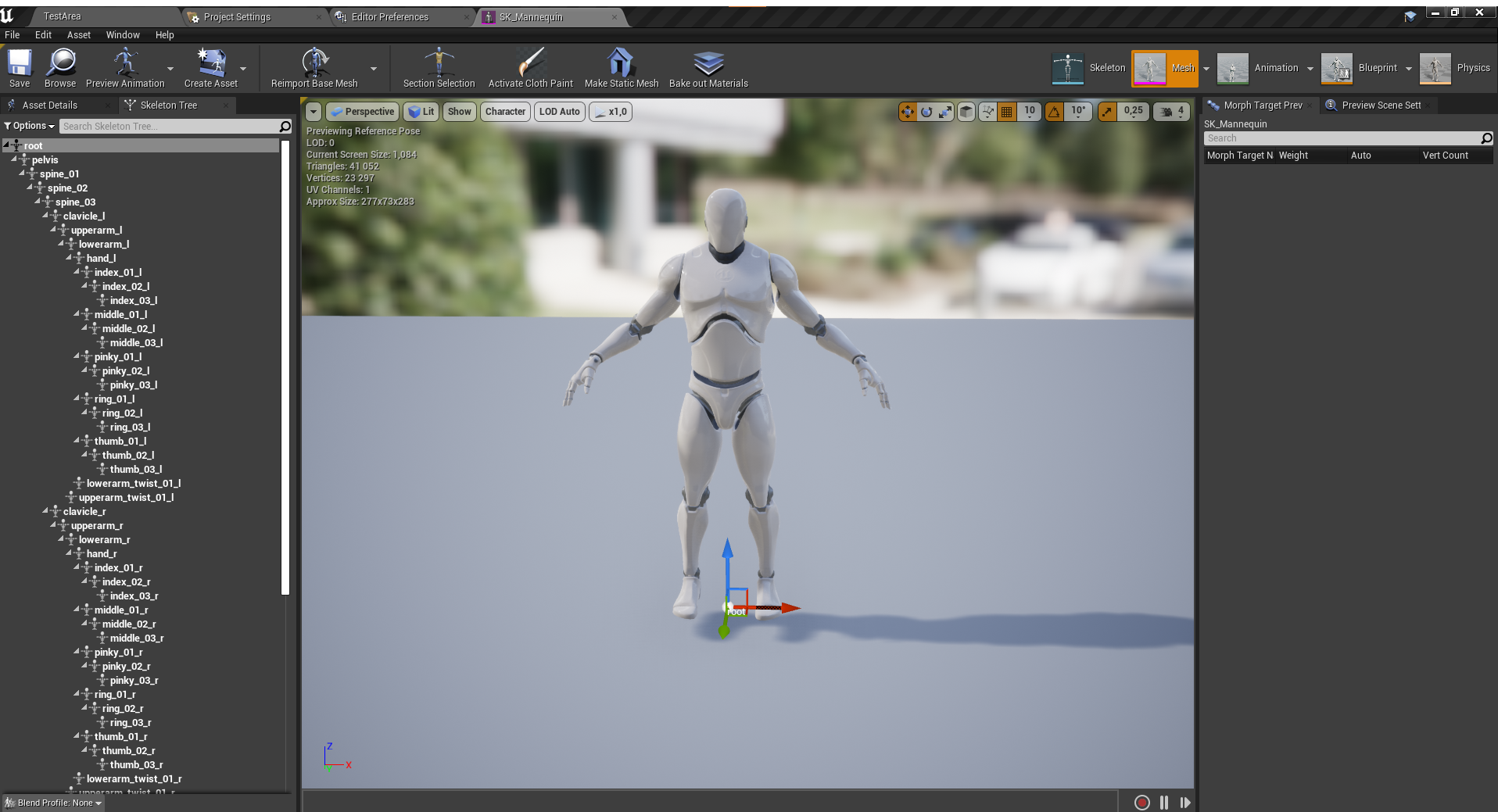Open the Window menu
Screen dimensions: 1498x812
click(x=123, y=35)
